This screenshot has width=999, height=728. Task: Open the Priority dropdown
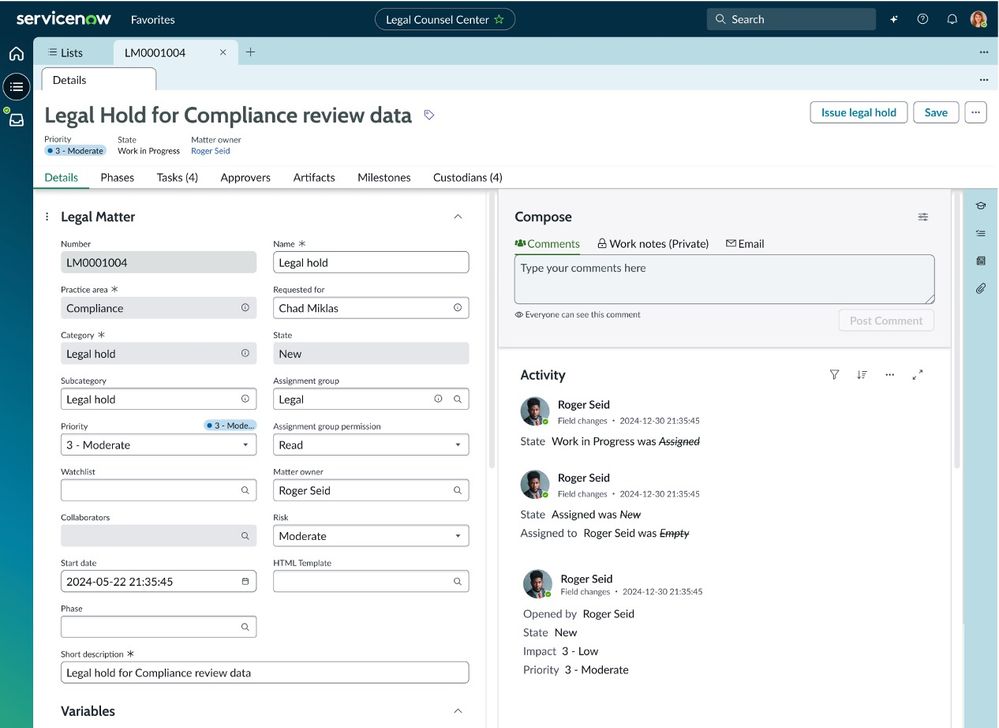pyautogui.click(x=158, y=445)
